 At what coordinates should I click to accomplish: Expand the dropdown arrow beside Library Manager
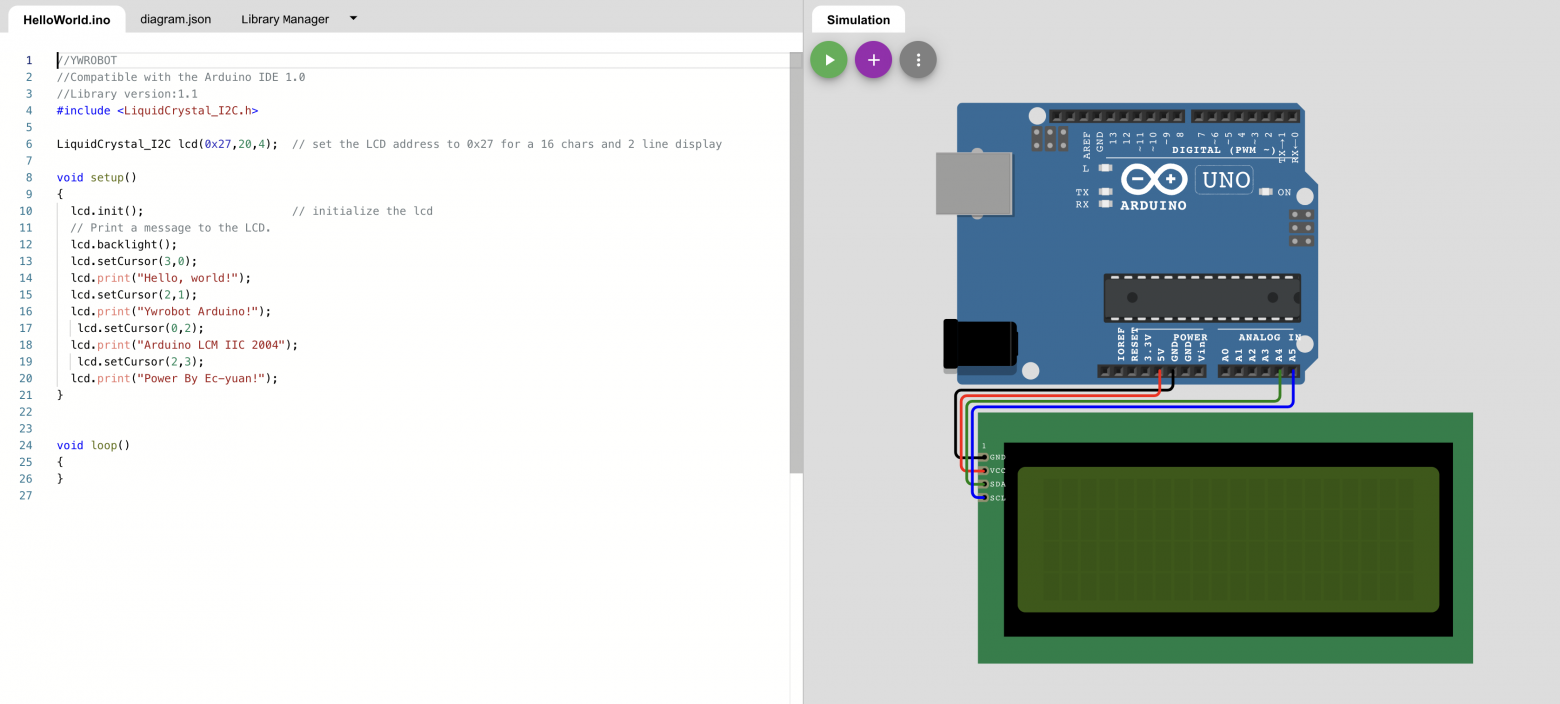[x=353, y=19]
